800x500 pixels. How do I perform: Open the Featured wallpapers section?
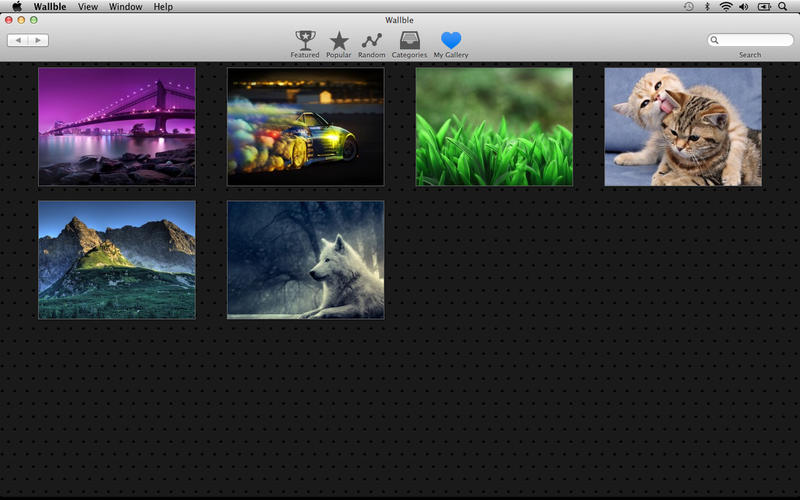[305, 42]
